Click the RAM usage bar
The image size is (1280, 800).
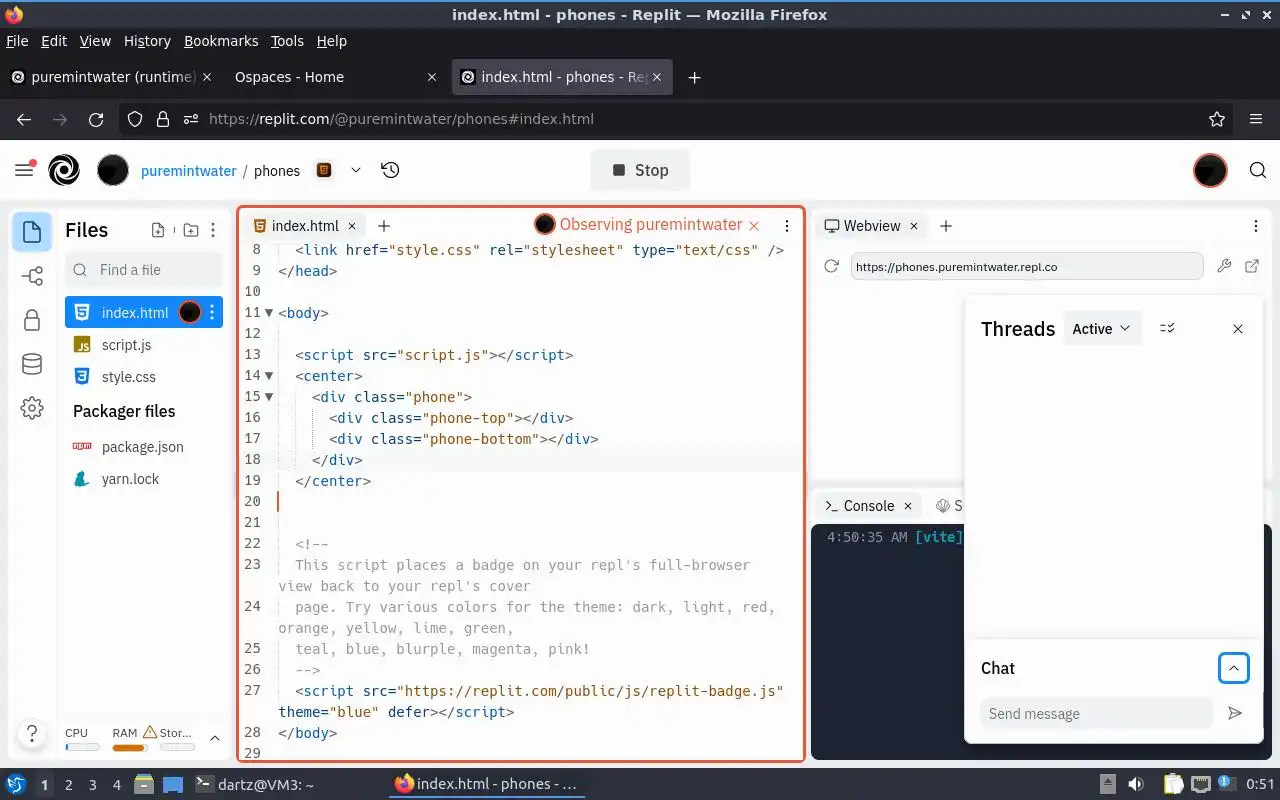(129, 747)
